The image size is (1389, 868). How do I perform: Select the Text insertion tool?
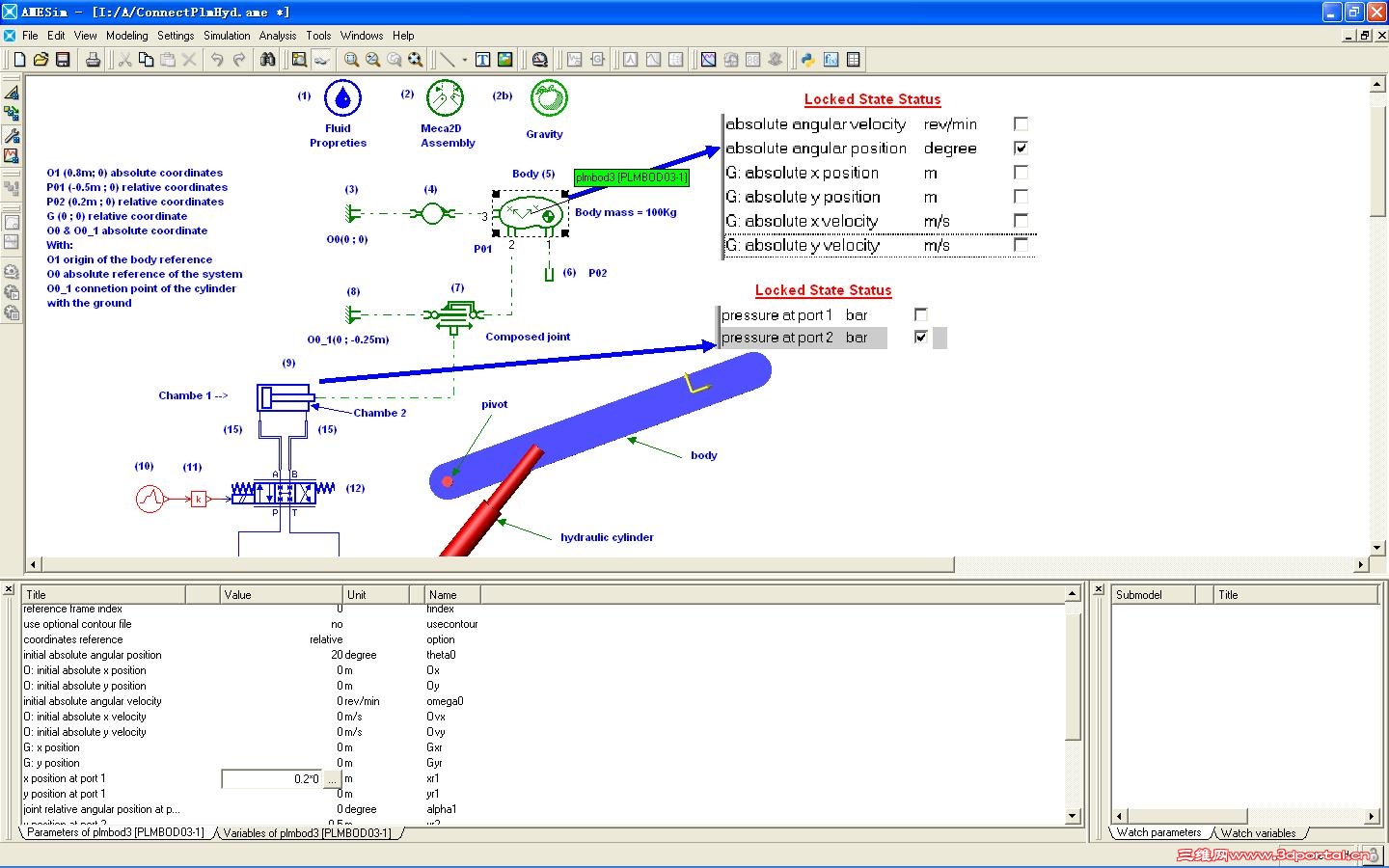point(483,60)
